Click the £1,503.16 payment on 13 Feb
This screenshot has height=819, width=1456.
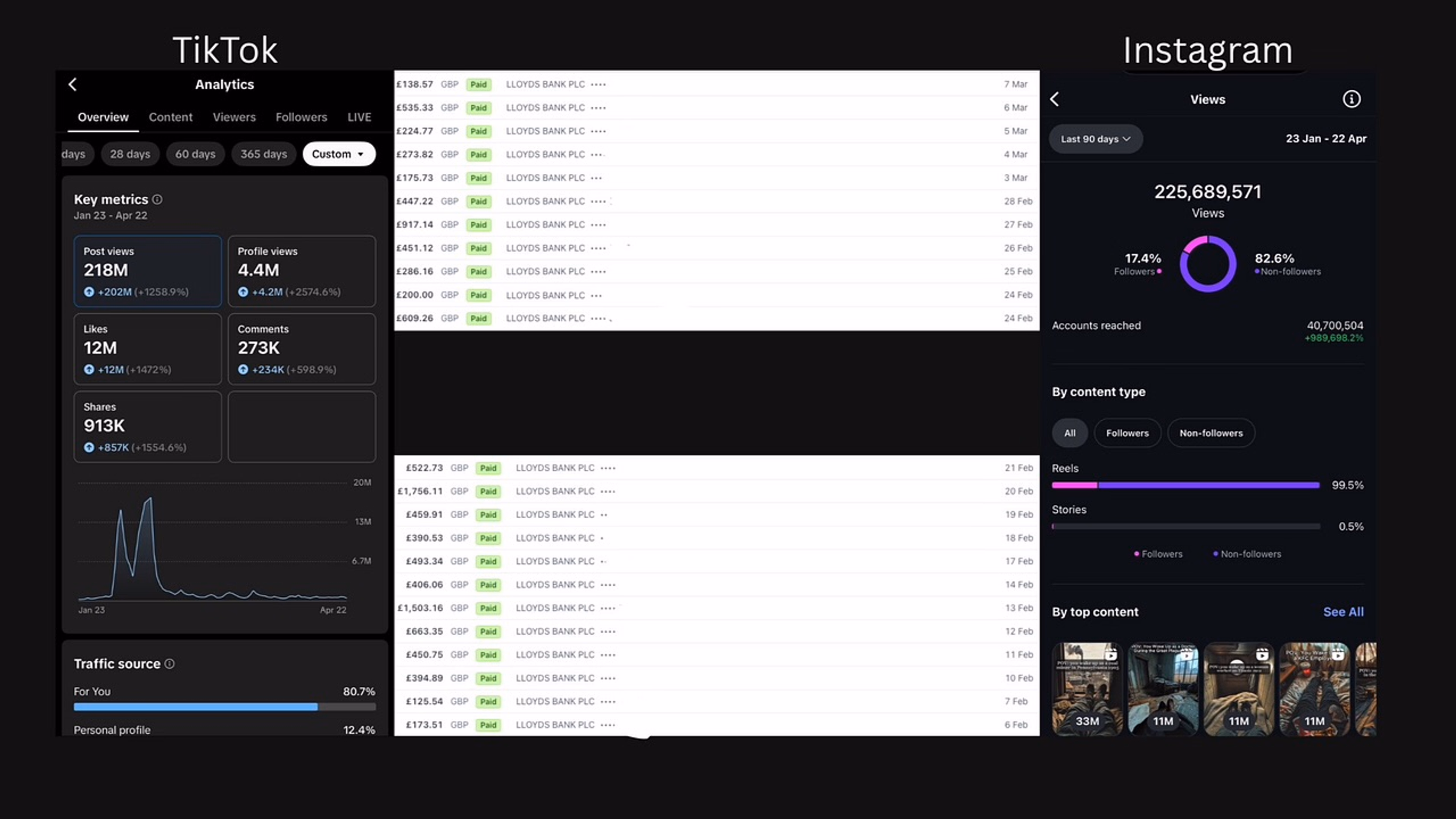(716, 608)
